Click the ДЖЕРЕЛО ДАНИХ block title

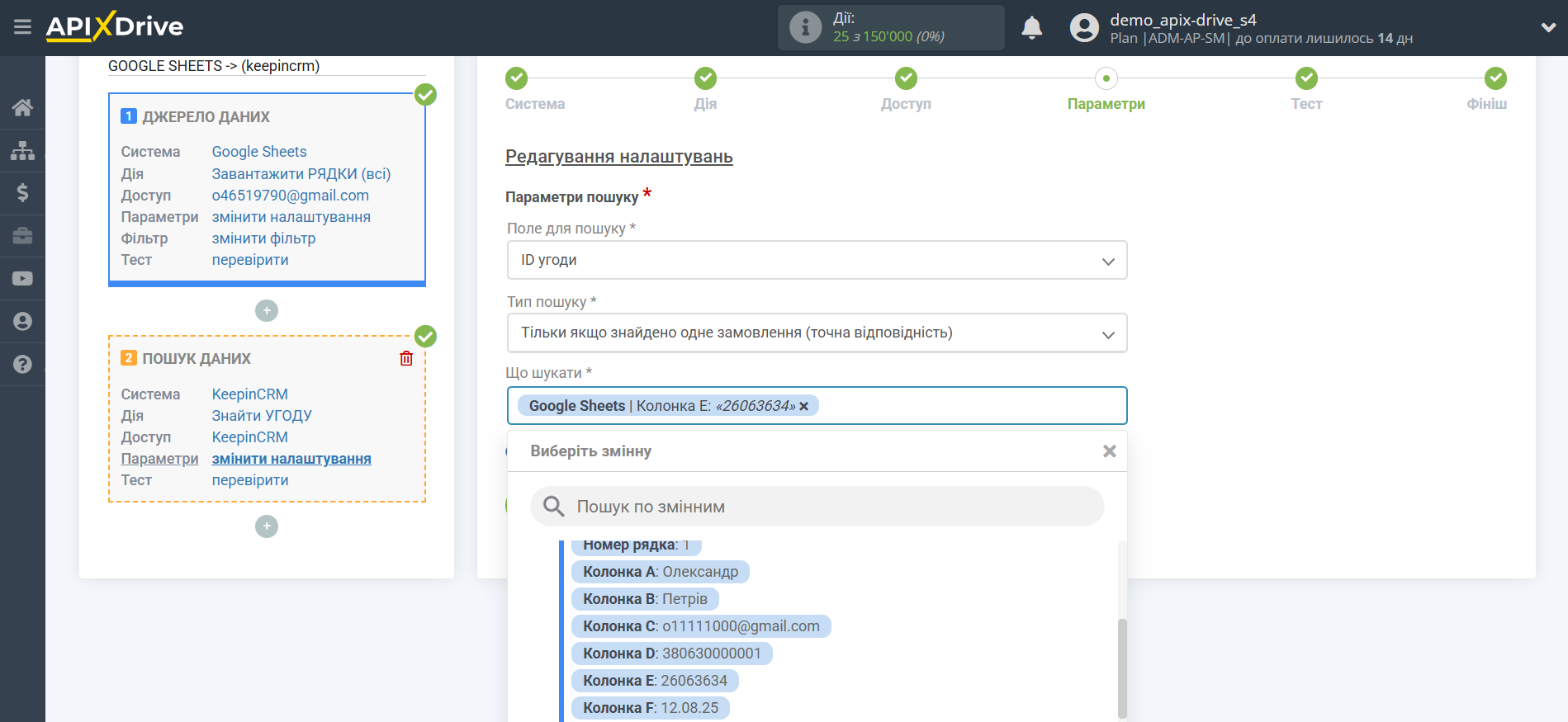[x=206, y=117]
